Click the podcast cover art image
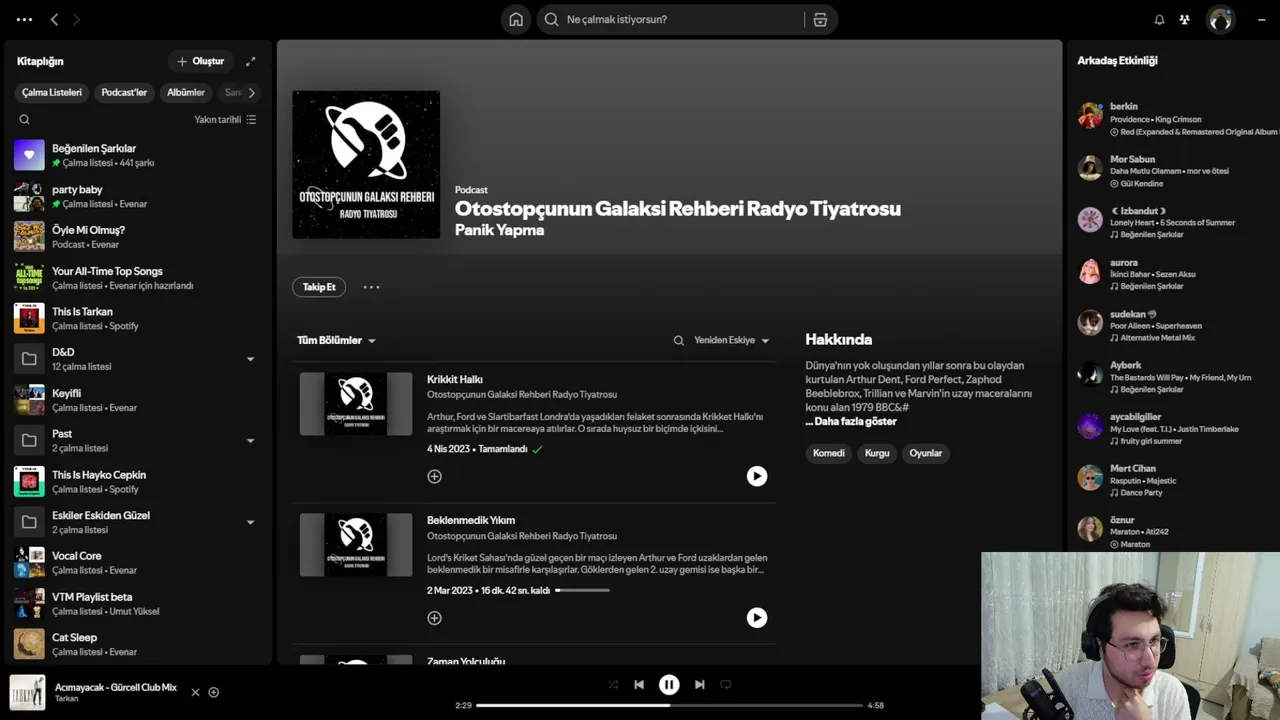 point(366,165)
